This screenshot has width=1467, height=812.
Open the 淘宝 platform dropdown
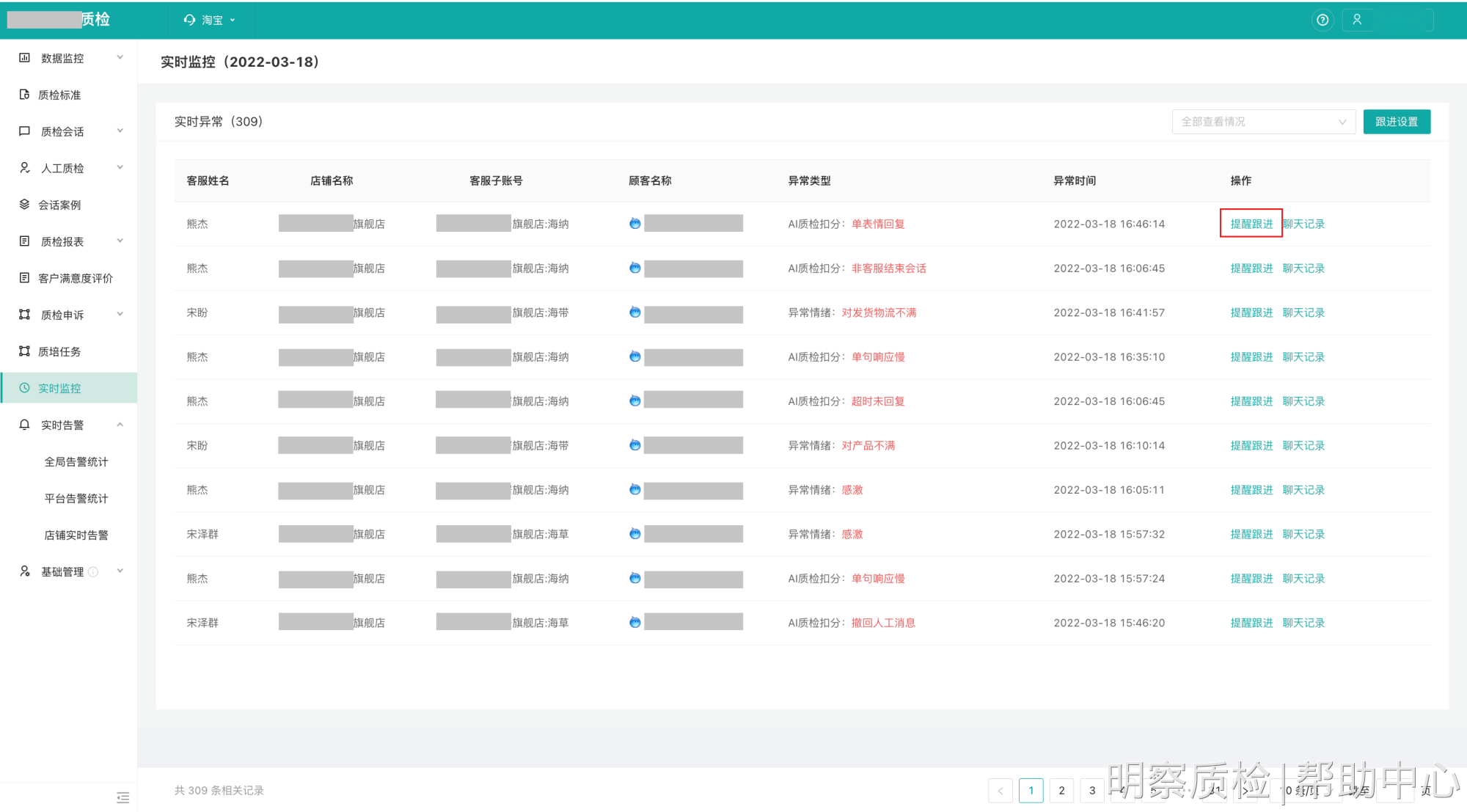coord(210,20)
